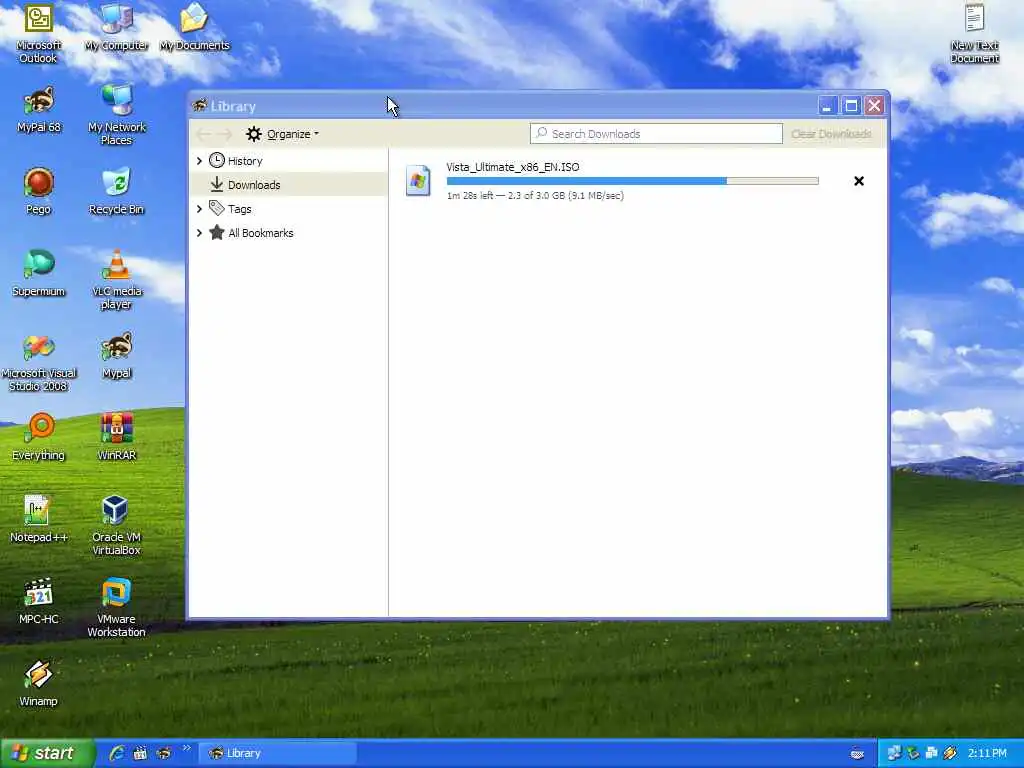
Task: Launch MyPal 68 desktop icon
Action: pos(38,110)
